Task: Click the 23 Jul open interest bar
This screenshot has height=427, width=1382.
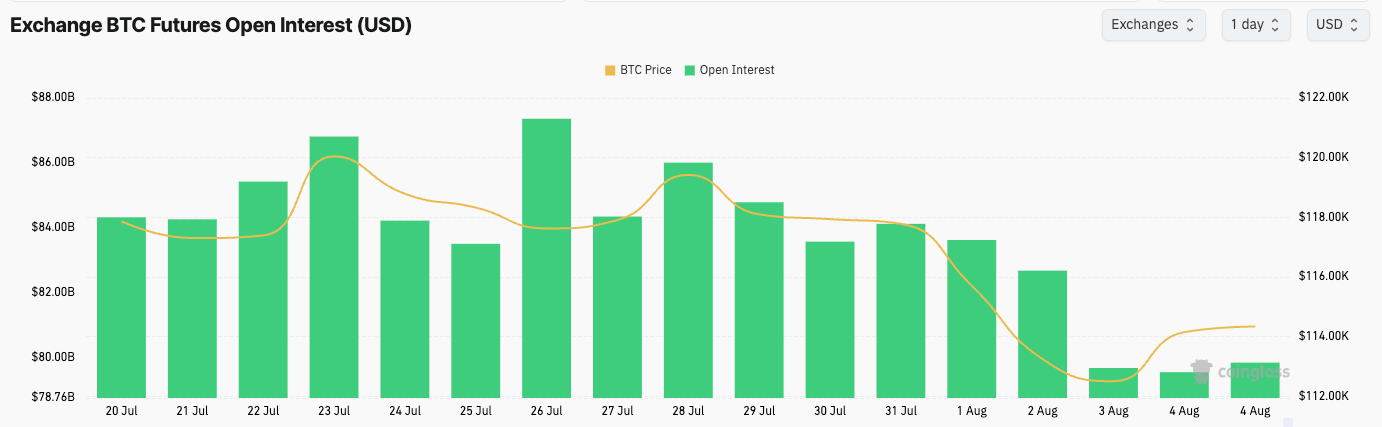Action: coord(334,267)
